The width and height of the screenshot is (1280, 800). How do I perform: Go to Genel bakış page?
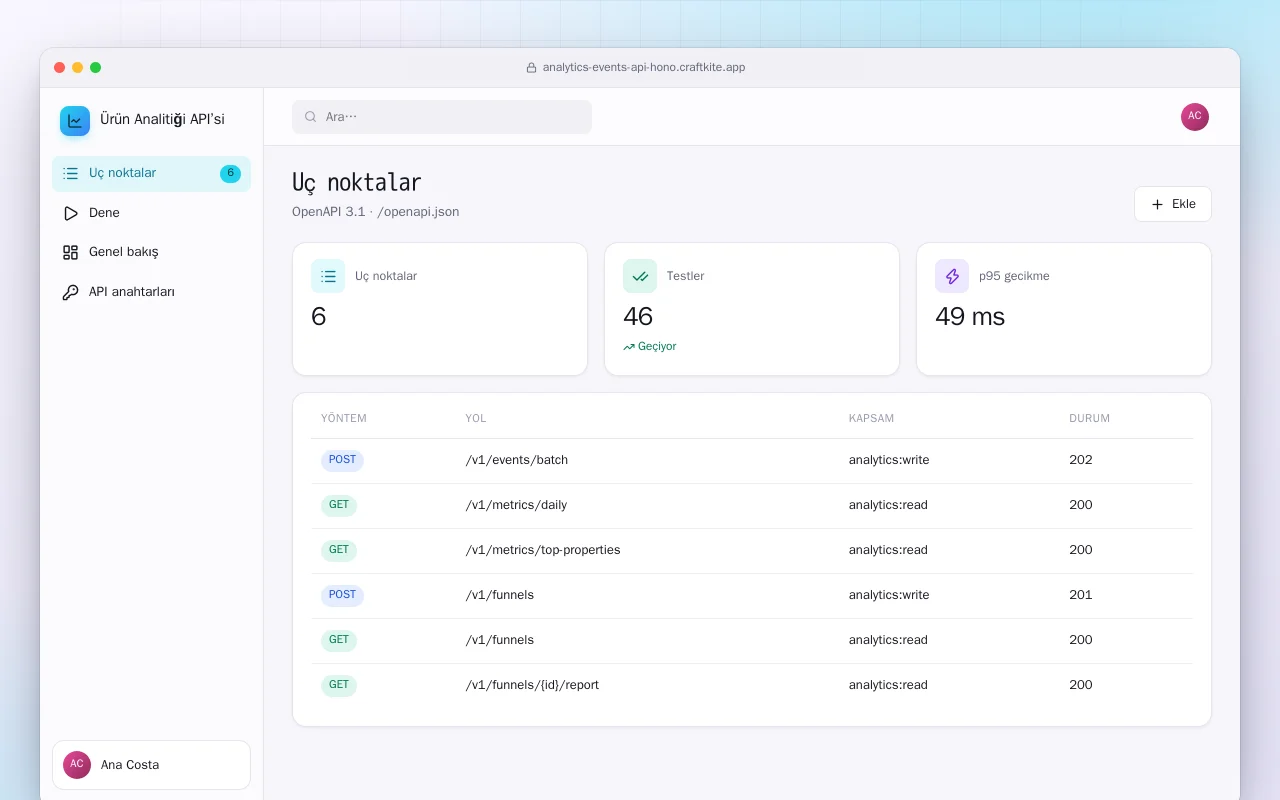coord(151,252)
